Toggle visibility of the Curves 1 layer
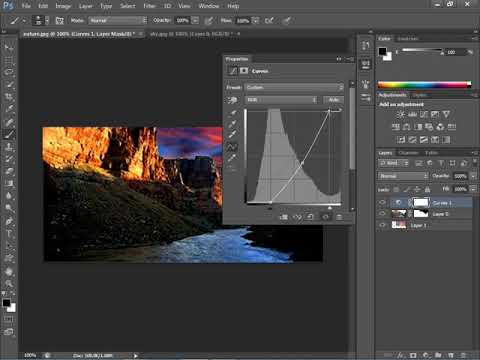 pyautogui.click(x=383, y=202)
